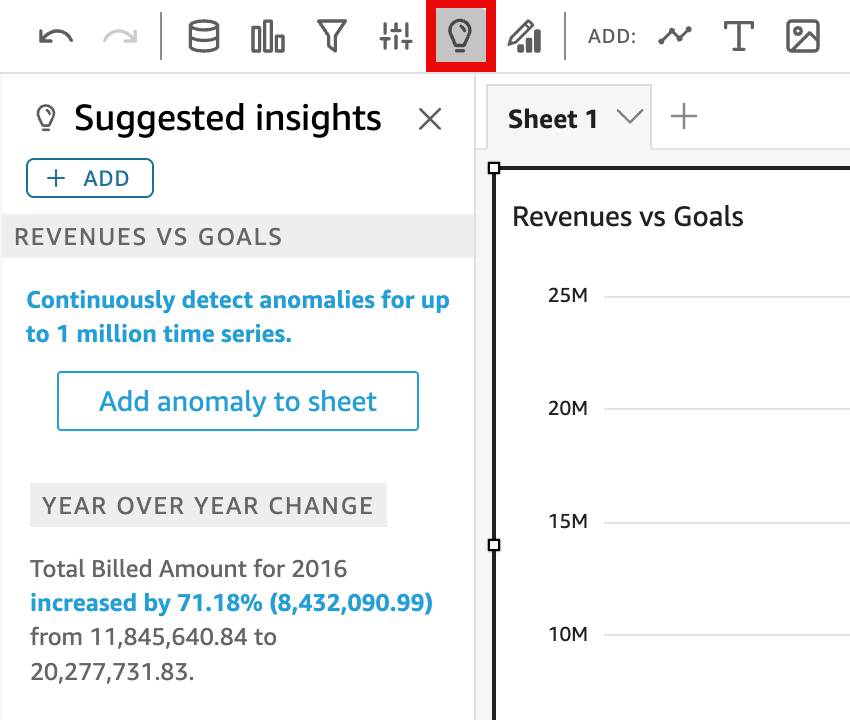850x720 pixels.
Task: Click the 20M axis label
Action: [x=568, y=408]
